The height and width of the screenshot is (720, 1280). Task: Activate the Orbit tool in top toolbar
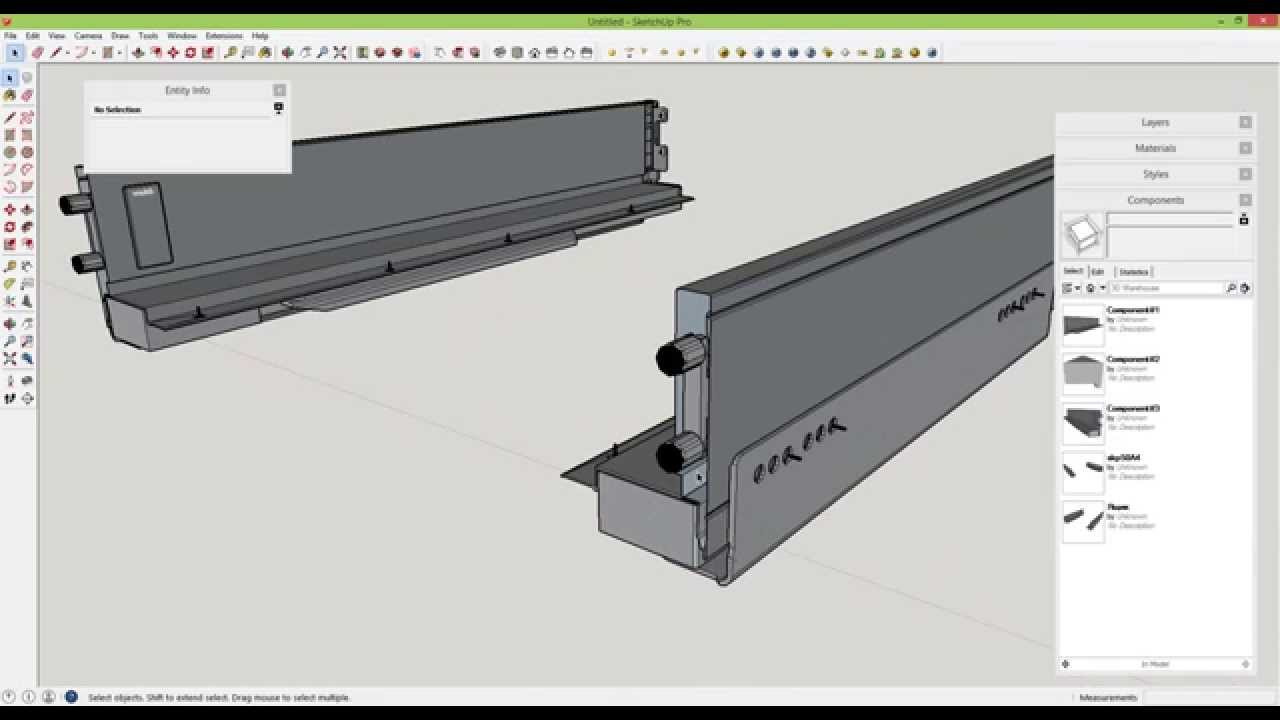287,53
